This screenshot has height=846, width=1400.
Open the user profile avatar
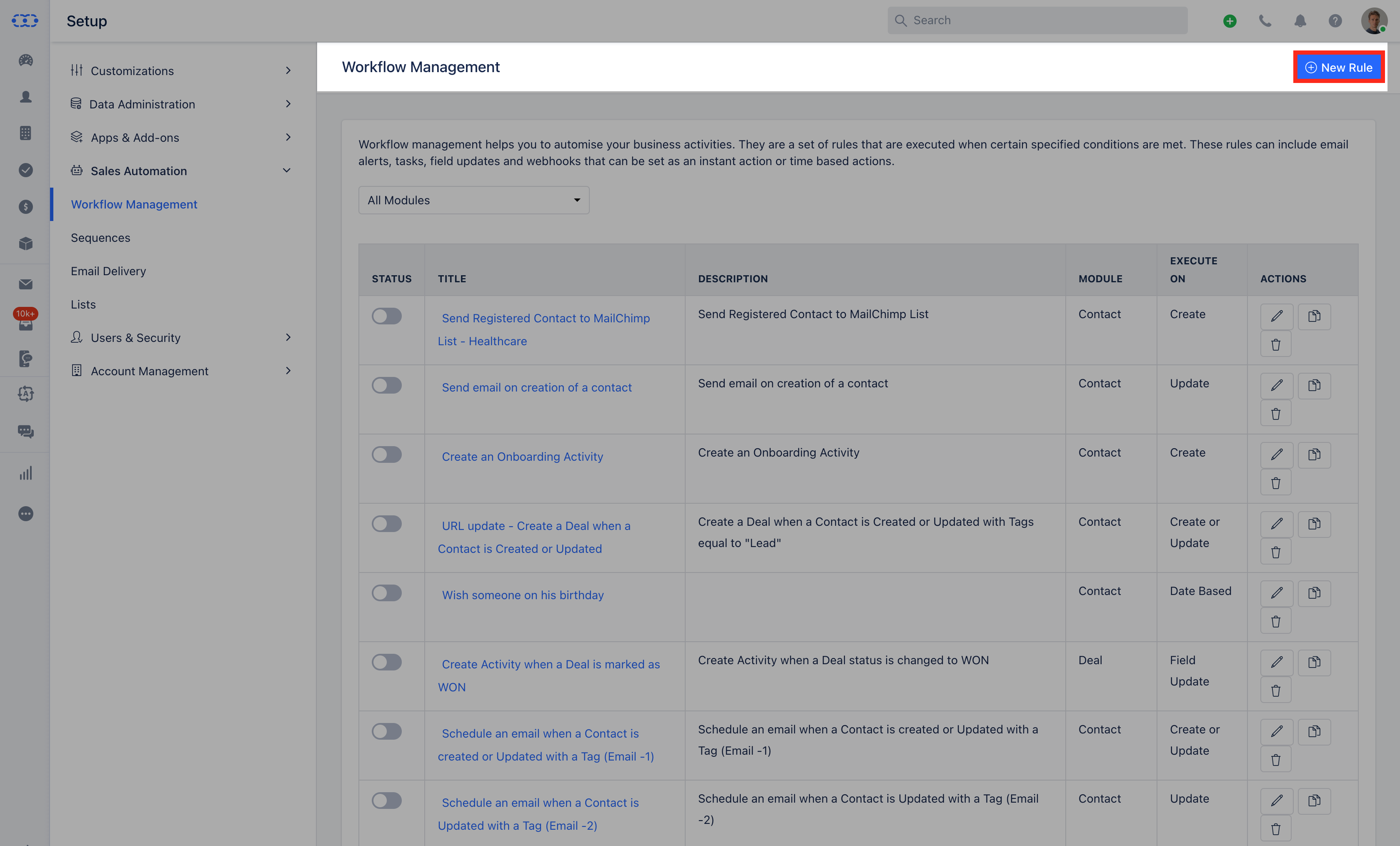1375,21
